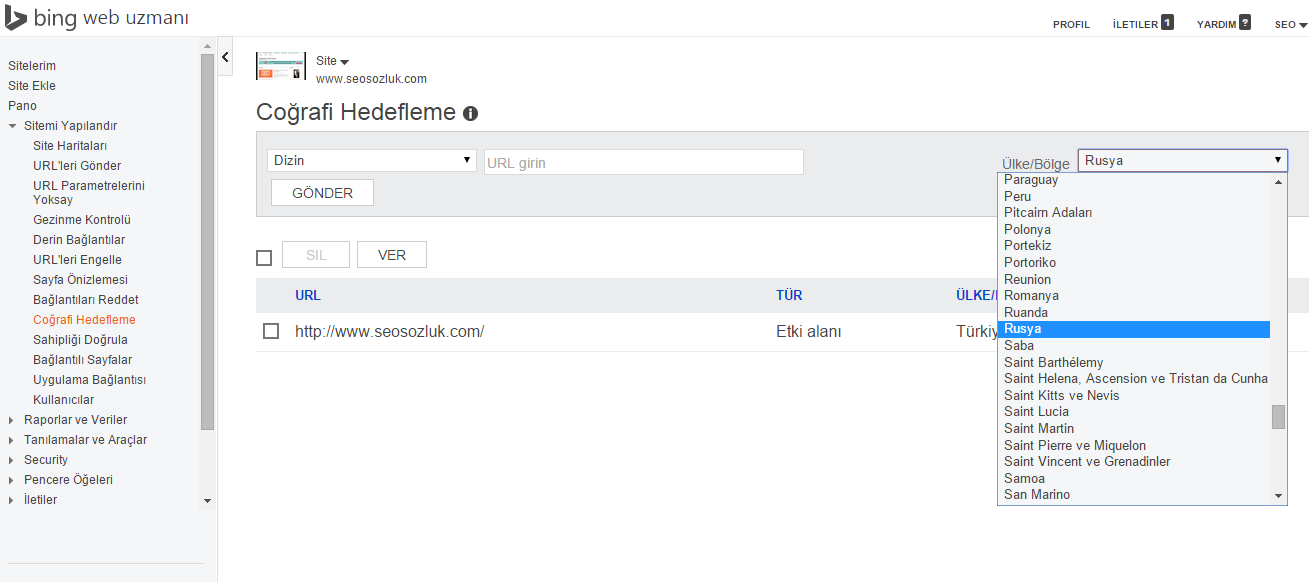Open the Site Haritaları sidebar link

pos(70,146)
